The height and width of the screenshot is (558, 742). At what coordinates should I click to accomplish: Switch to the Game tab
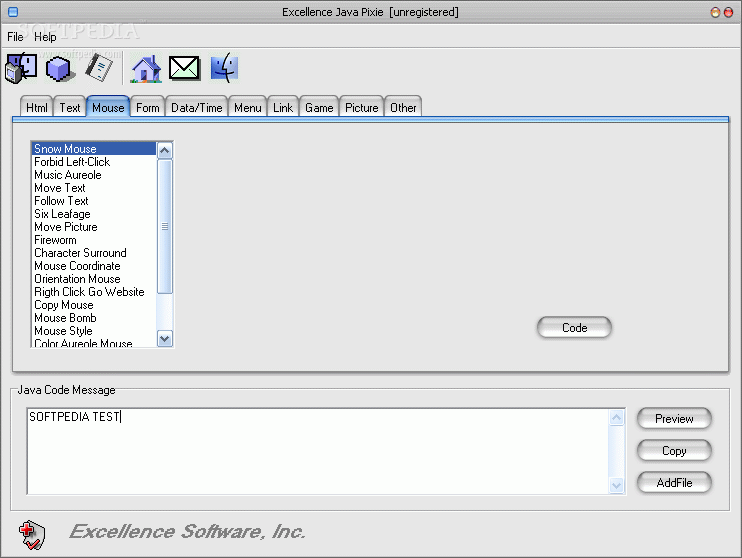click(x=319, y=107)
